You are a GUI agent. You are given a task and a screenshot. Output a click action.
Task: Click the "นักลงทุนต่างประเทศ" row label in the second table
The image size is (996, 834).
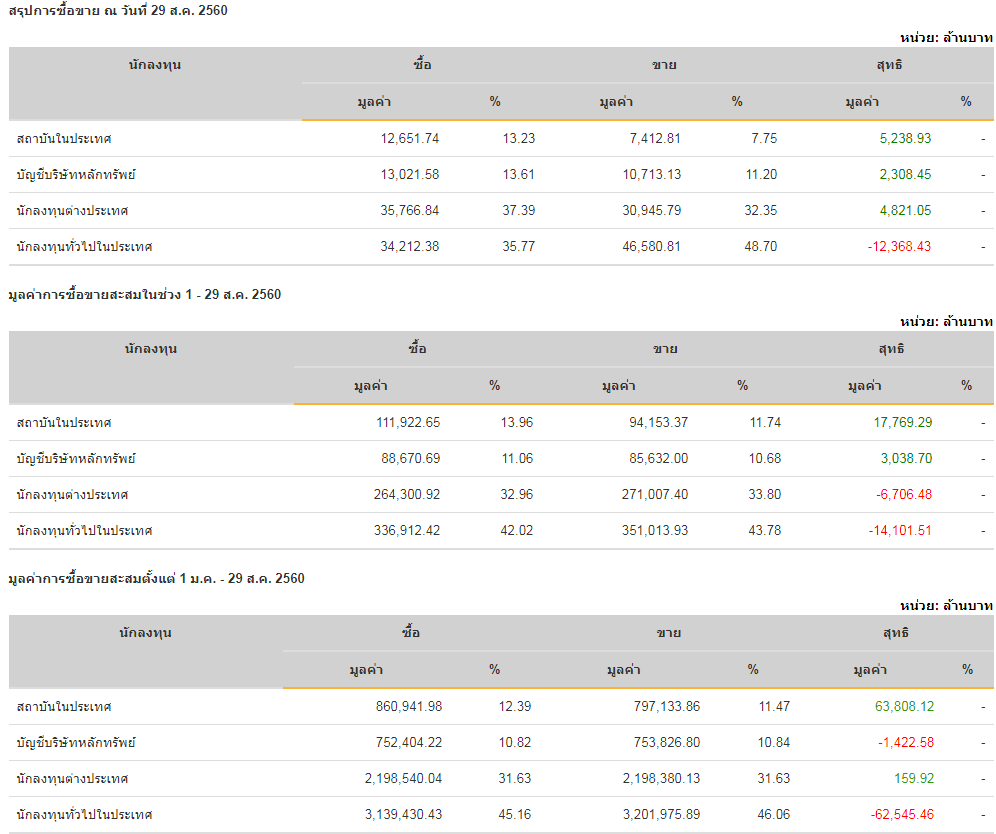pyautogui.click(x=73, y=495)
